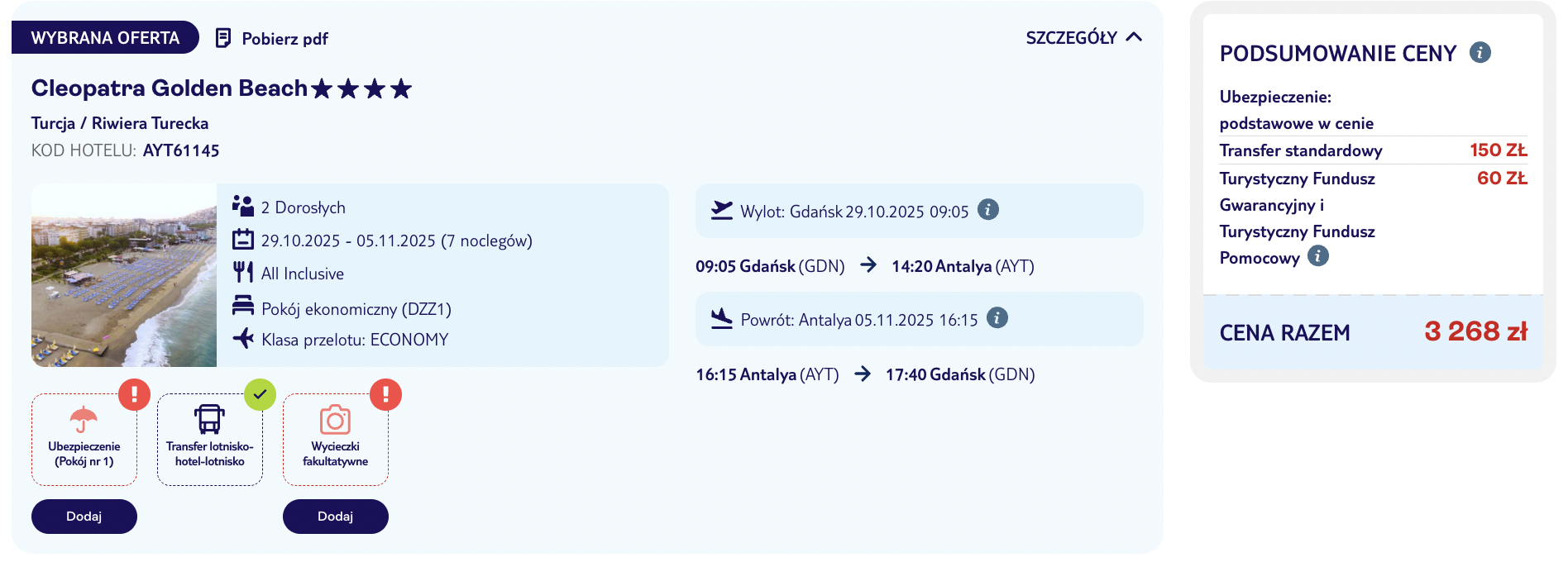Click the umbrella insurance icon

tap(84, 419)
